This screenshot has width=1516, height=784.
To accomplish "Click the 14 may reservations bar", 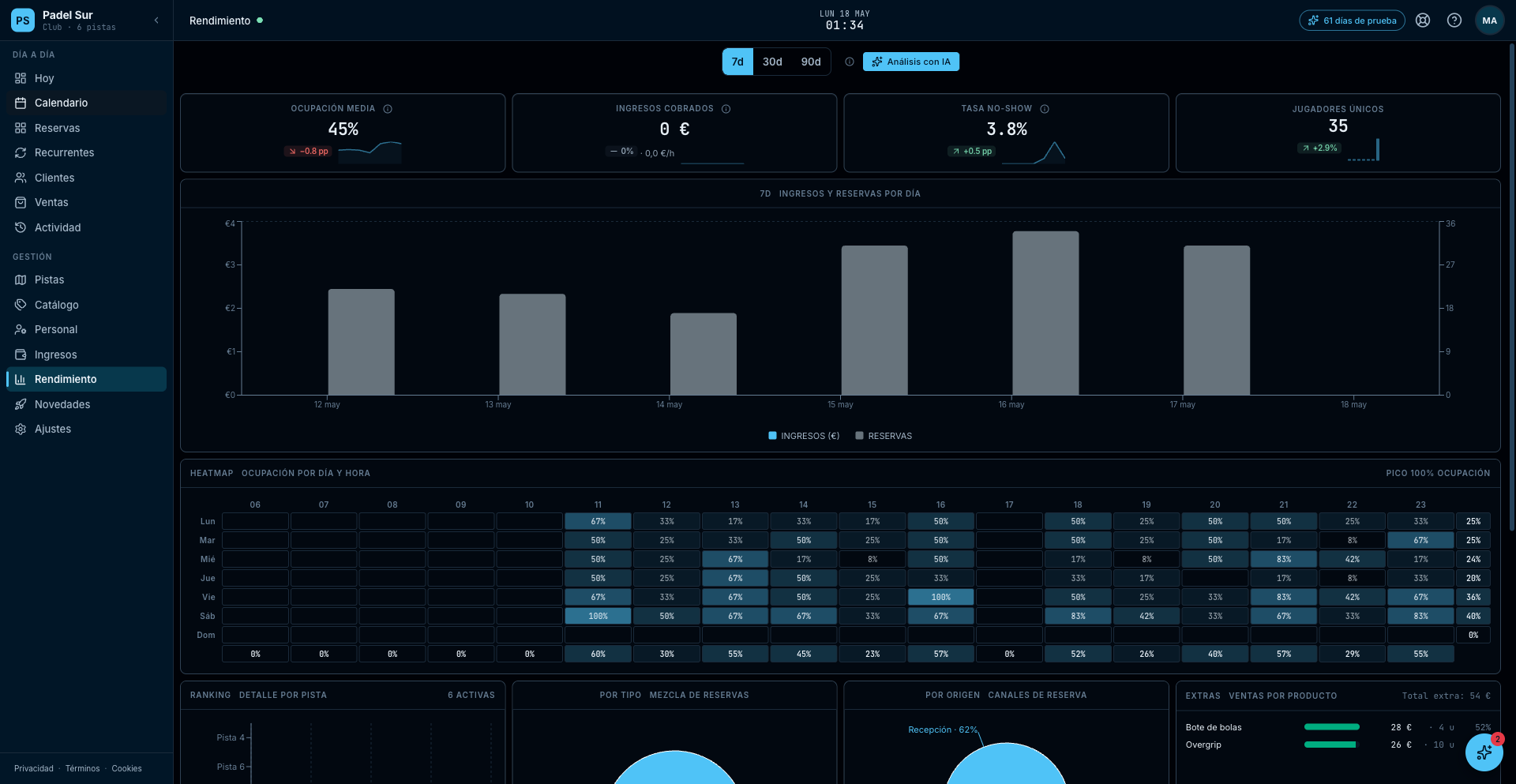I will coord(704,354).
